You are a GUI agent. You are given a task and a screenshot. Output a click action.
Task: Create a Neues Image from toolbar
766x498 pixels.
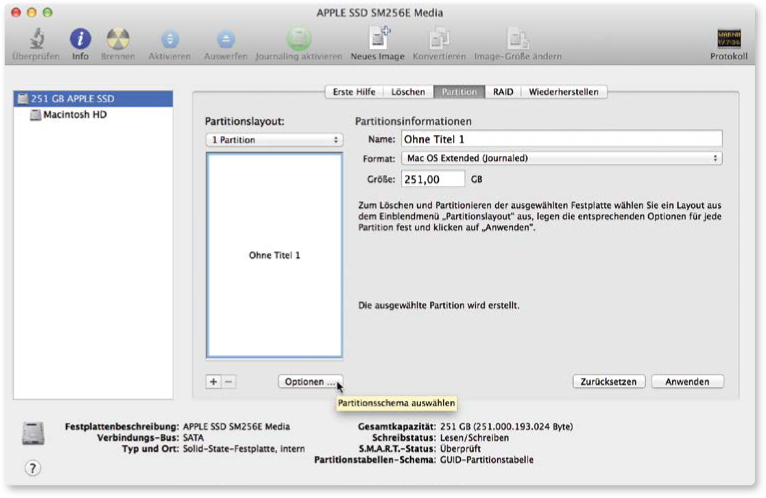pos(378,38)
